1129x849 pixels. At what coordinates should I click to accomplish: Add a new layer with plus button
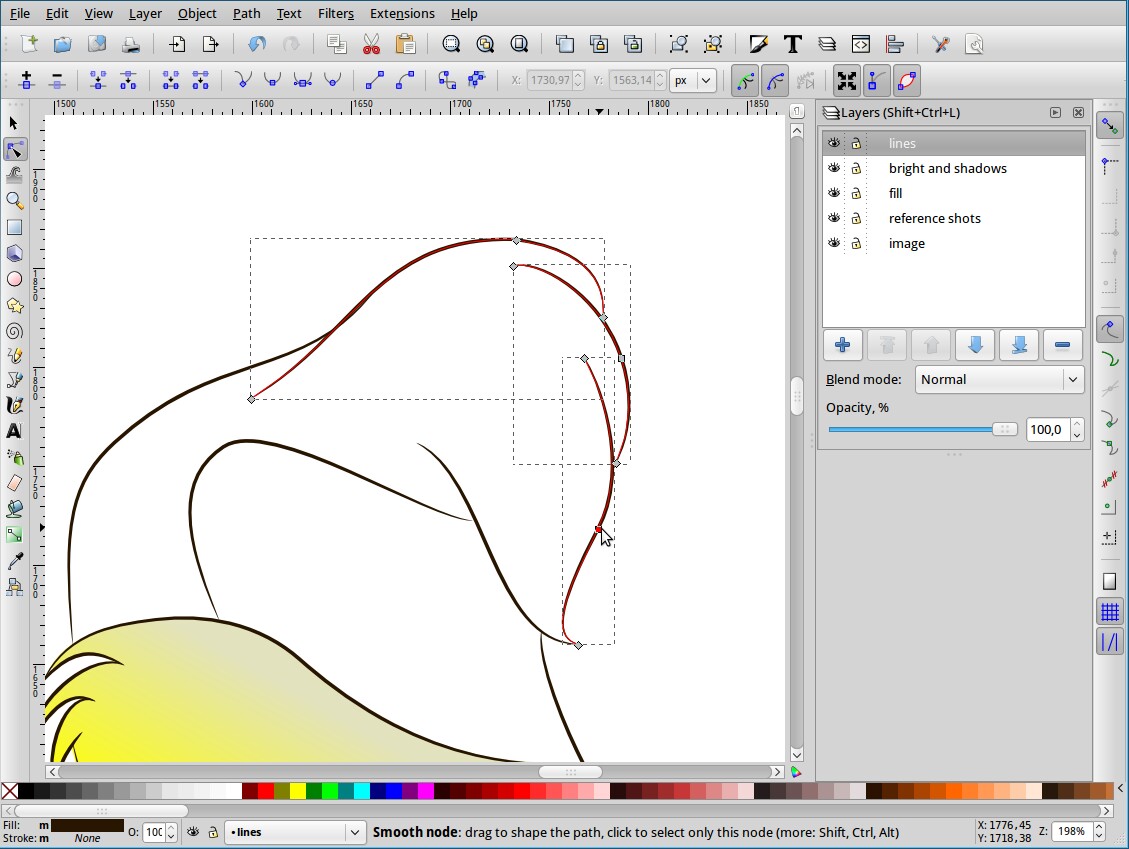[x=842, y=345]
